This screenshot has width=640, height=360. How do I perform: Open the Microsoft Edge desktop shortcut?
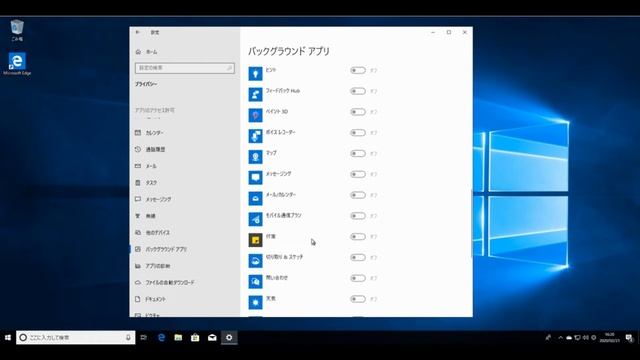coord(17,64)
